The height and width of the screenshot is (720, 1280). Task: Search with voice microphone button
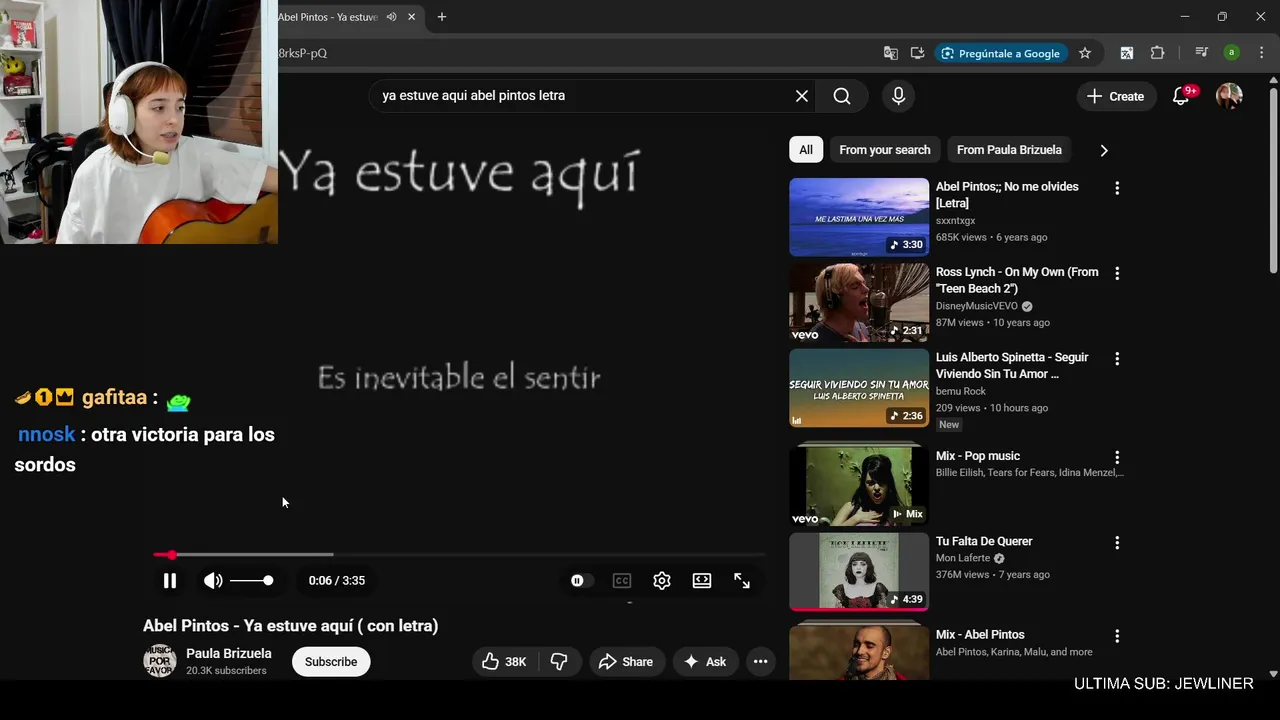click(x=898, y=96)
